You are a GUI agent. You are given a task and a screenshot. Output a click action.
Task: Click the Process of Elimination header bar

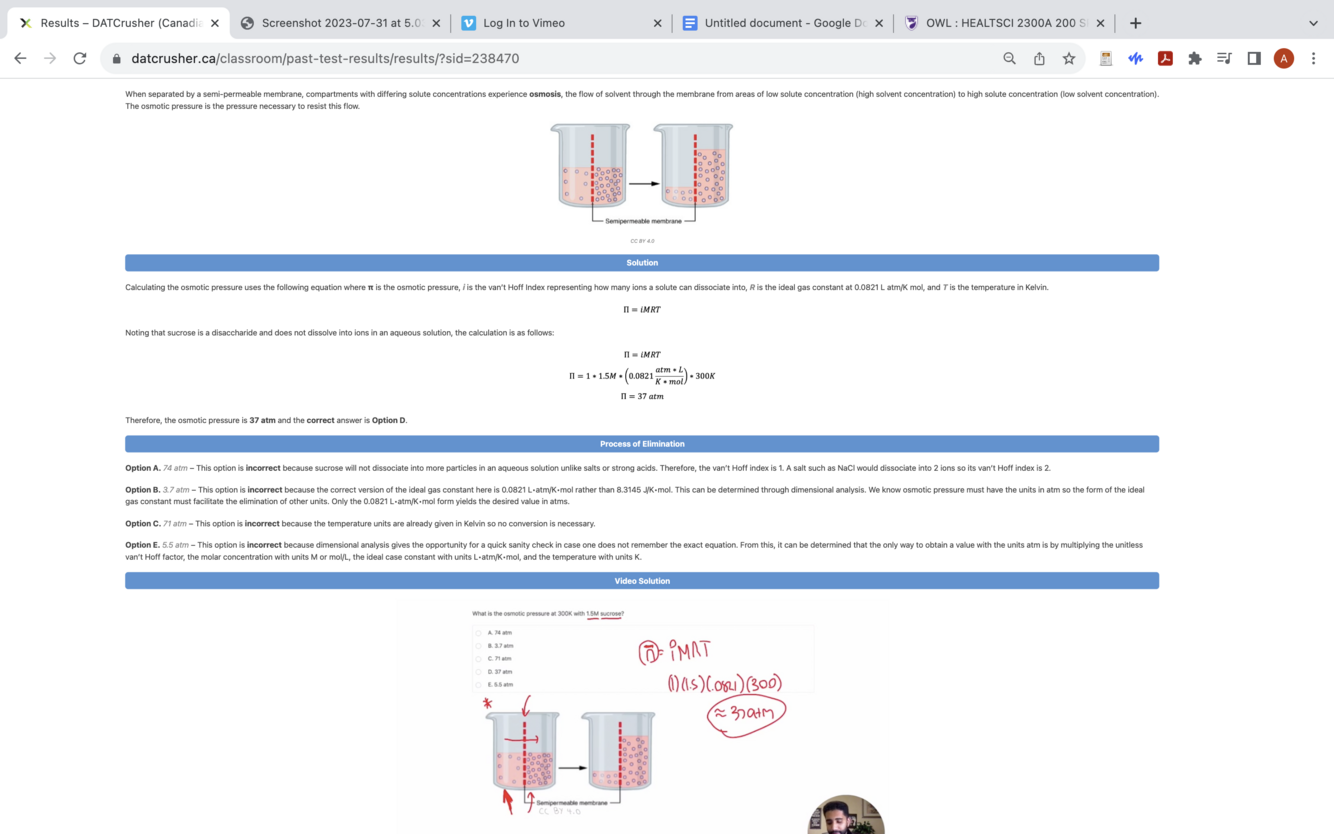(x=642, y=444)
